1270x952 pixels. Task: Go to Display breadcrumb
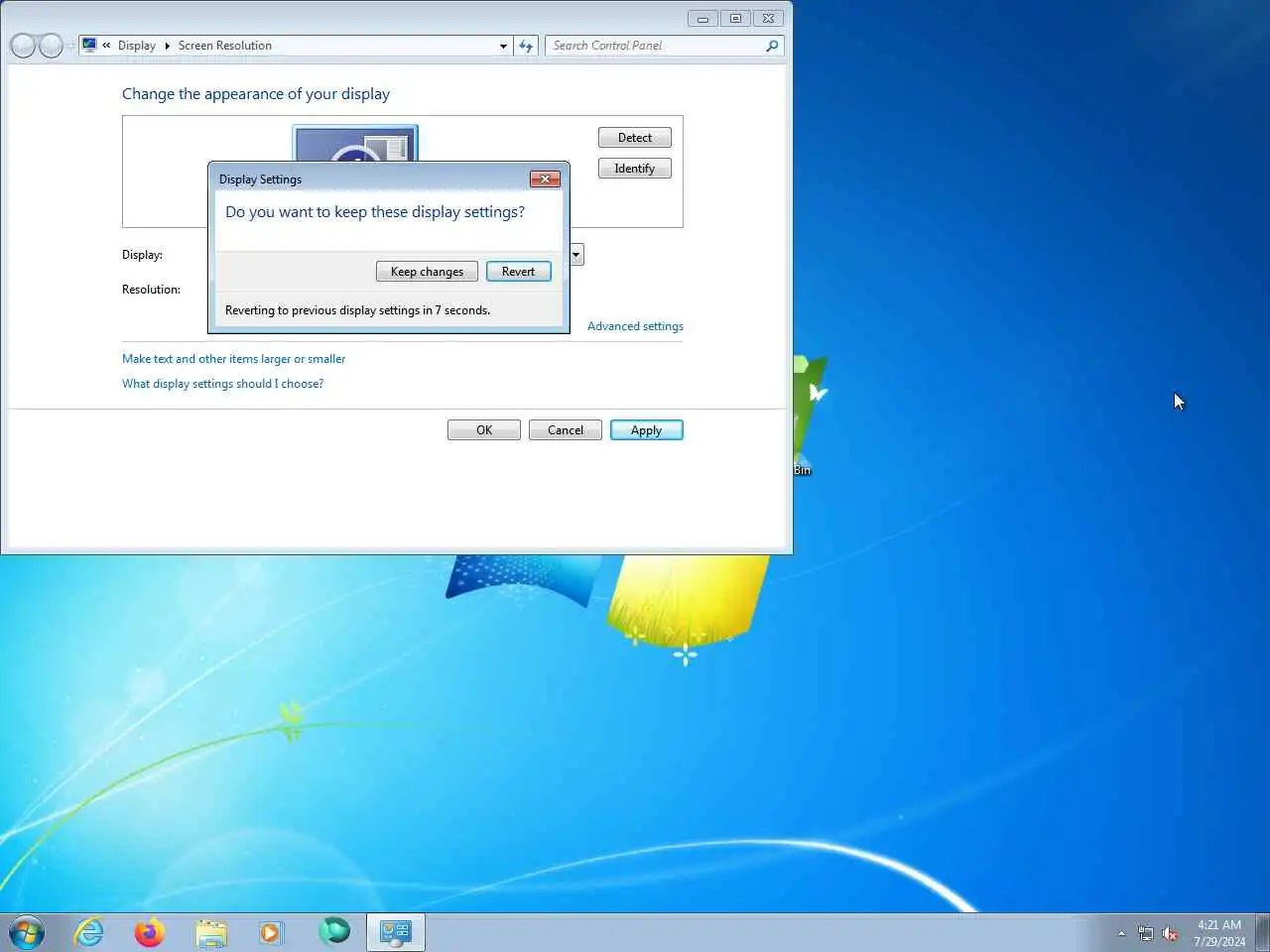click(137, 46)
